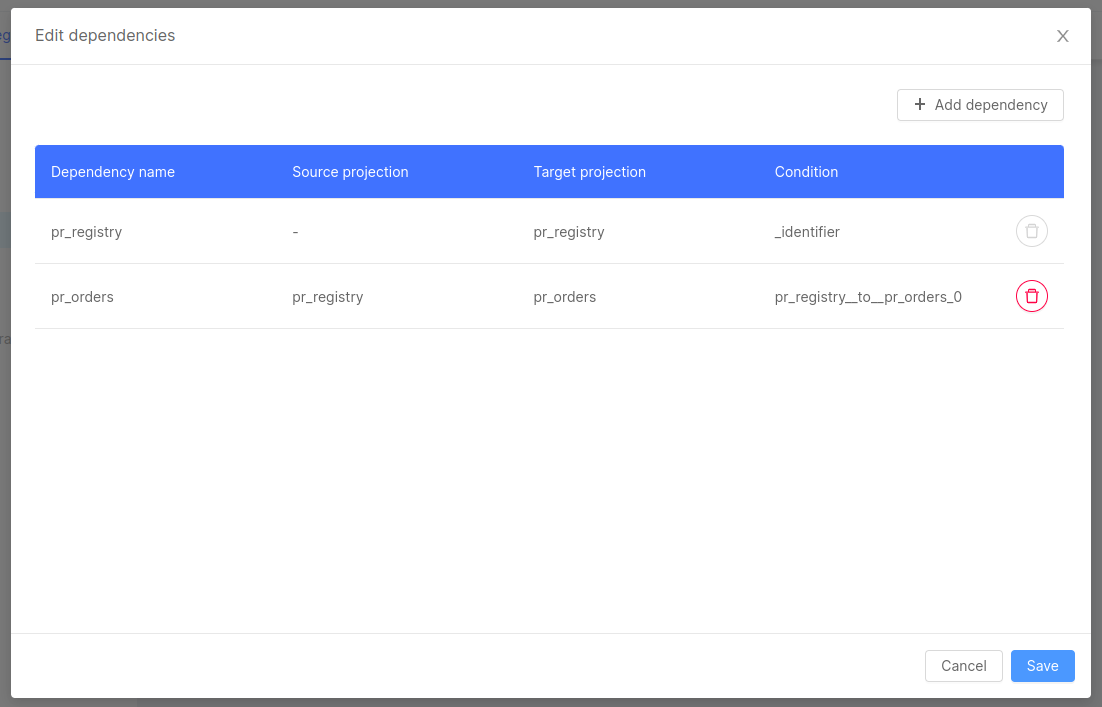Delete the pr_orders dependency with the red trash icon
This screenshot has width=1102, height=707.
point(1031,296)
